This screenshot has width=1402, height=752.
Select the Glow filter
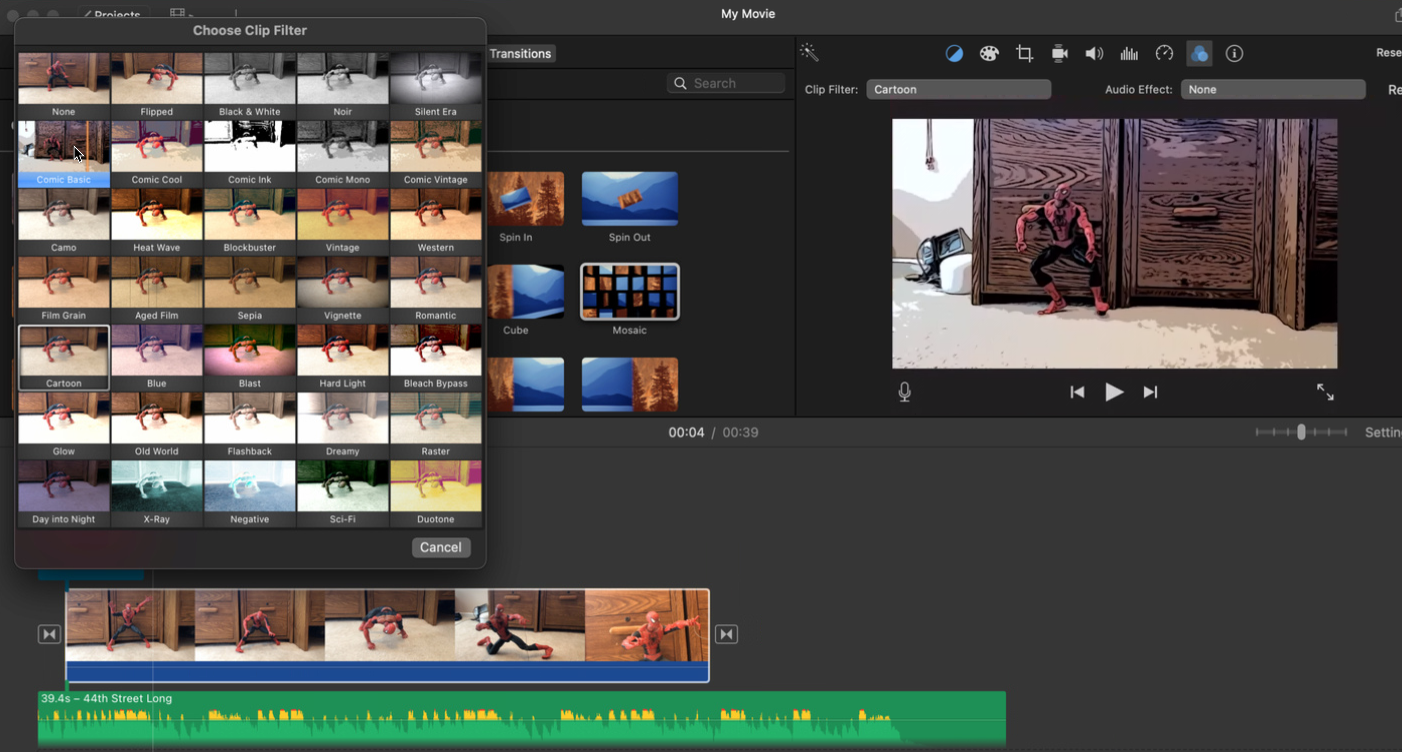64,426
